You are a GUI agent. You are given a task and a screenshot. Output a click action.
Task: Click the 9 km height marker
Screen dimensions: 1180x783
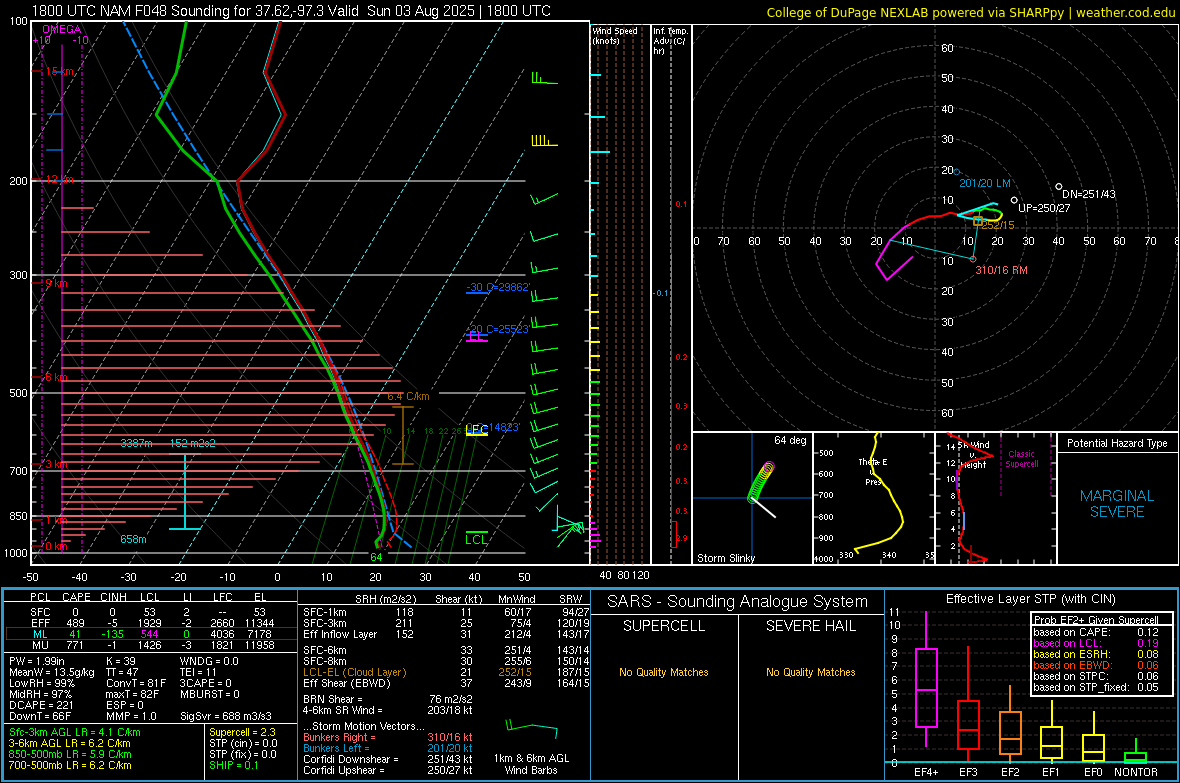tap(56, 284)
